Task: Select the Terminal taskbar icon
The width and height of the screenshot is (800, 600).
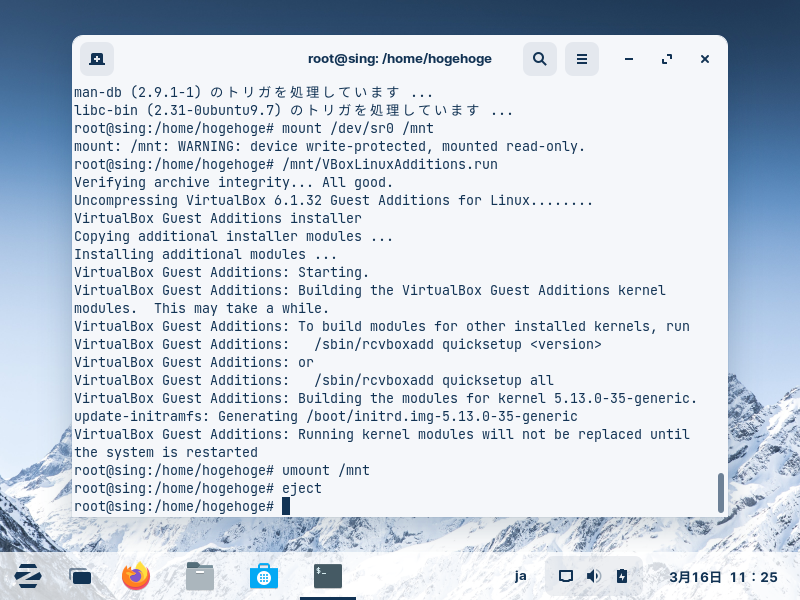Action: [328, 577]
